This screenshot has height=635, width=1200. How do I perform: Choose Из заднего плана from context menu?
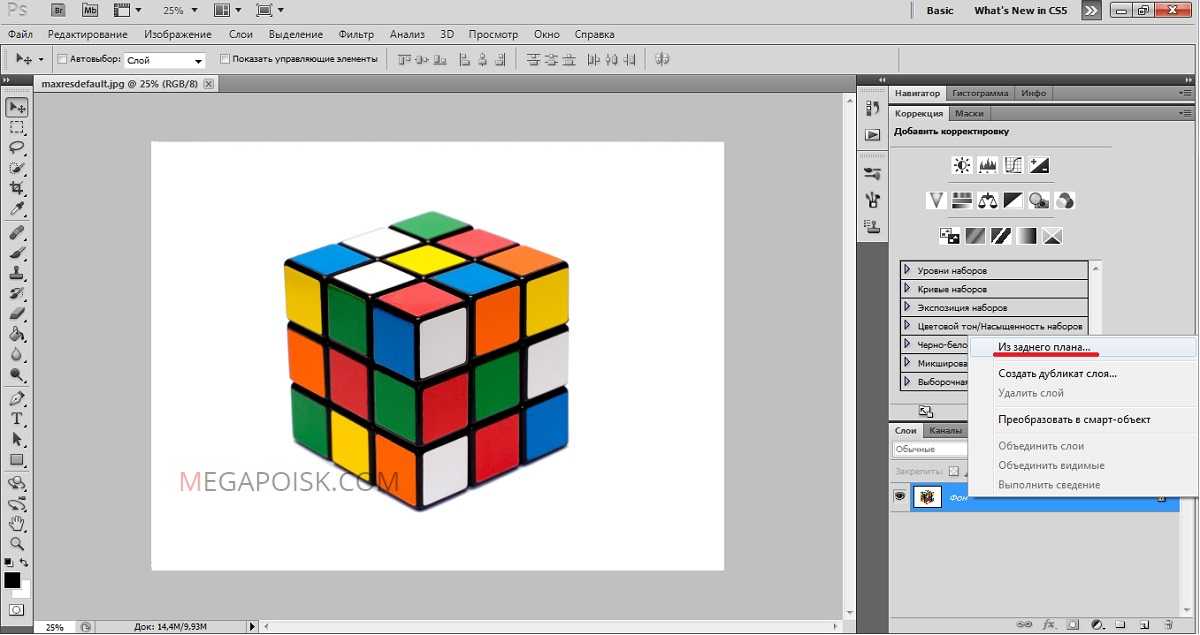1044,347
